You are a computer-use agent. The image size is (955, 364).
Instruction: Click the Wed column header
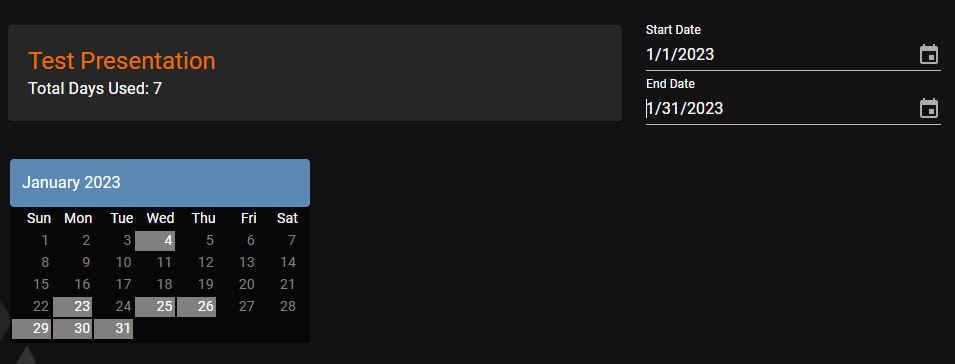pyautogui.click(x=160, y=218)
